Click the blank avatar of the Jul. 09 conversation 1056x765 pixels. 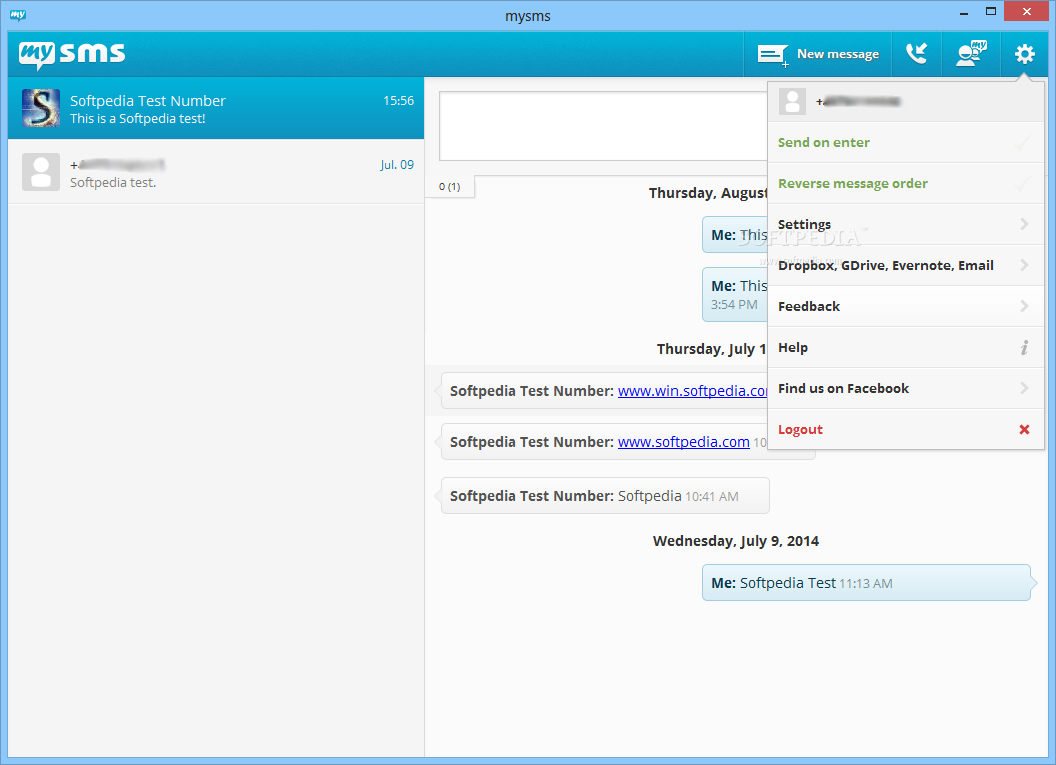coord(40,172)
